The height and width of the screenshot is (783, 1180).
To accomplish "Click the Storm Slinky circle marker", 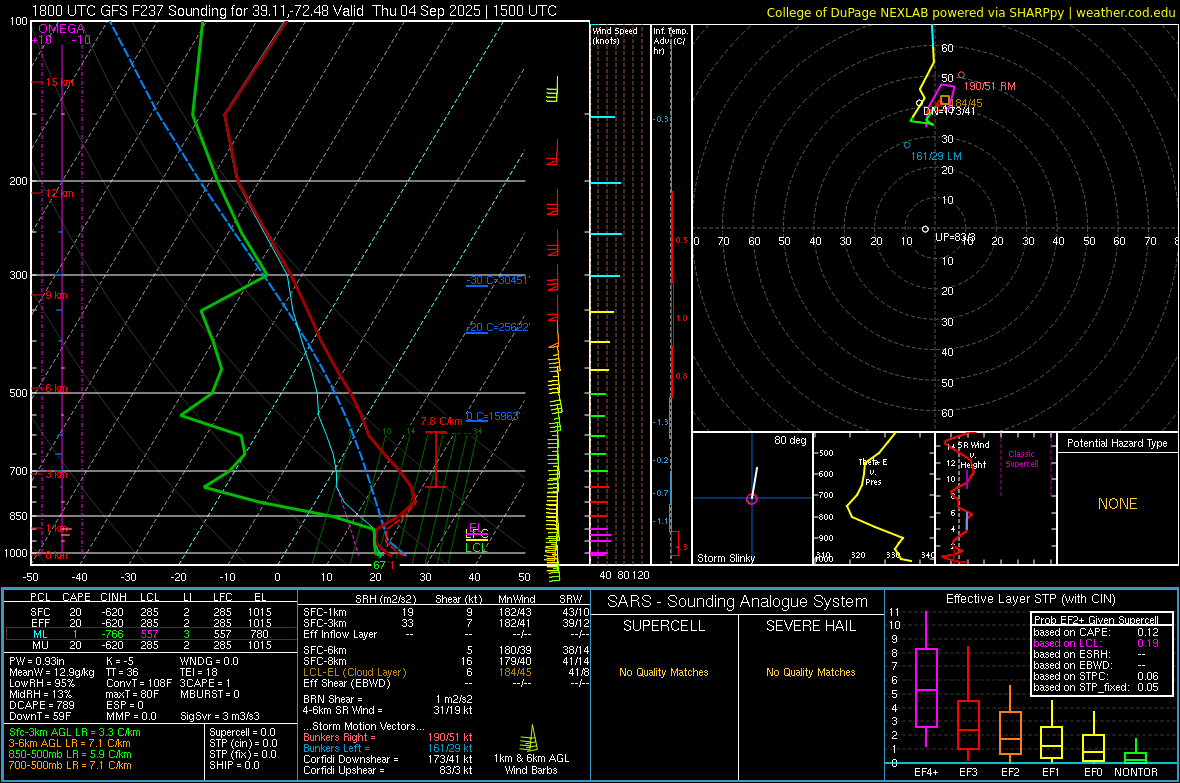I will pos(751,498).
